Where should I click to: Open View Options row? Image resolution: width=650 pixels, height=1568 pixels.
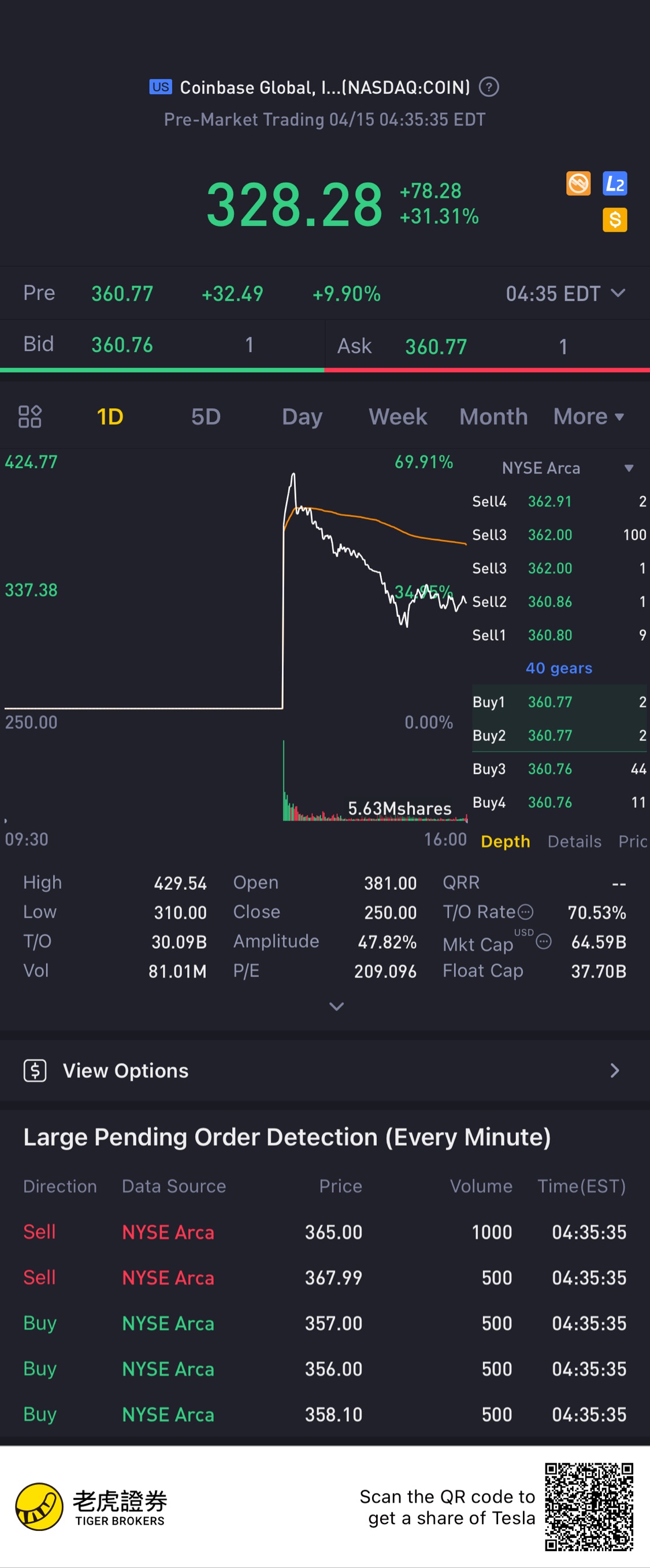coord(325,1071)
